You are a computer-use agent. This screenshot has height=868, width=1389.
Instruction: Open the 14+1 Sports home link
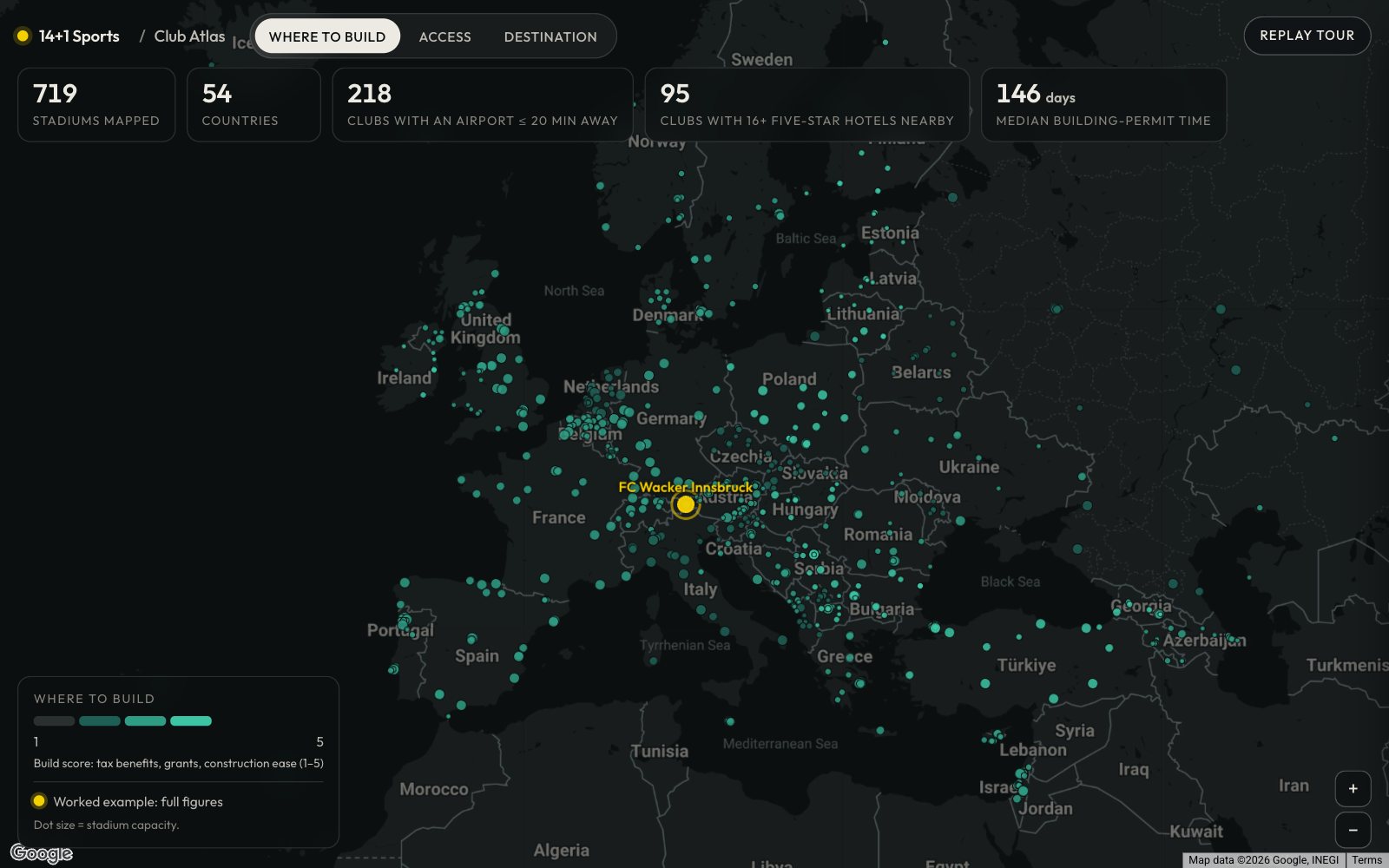pos(79,36)
